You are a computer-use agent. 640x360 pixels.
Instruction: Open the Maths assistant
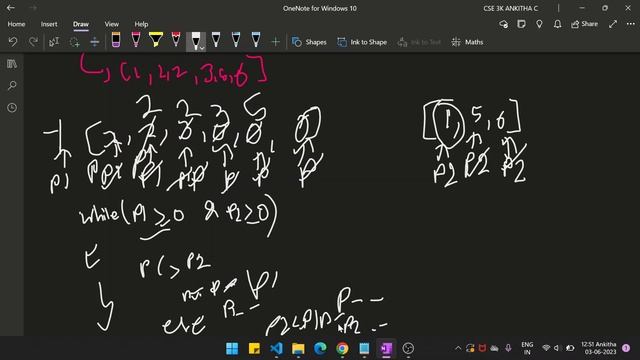467,42
